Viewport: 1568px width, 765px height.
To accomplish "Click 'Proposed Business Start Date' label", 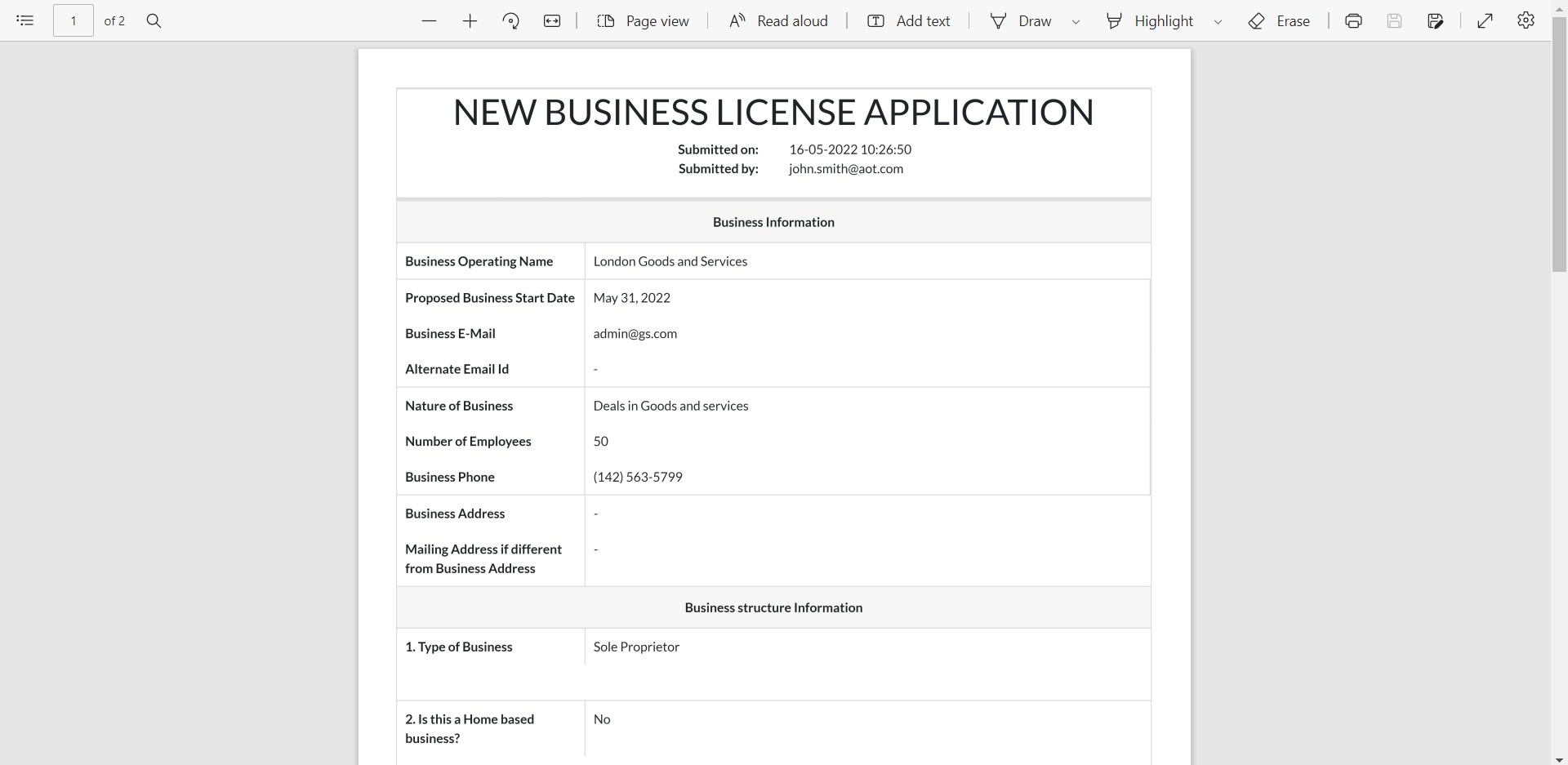I will 490,298.
